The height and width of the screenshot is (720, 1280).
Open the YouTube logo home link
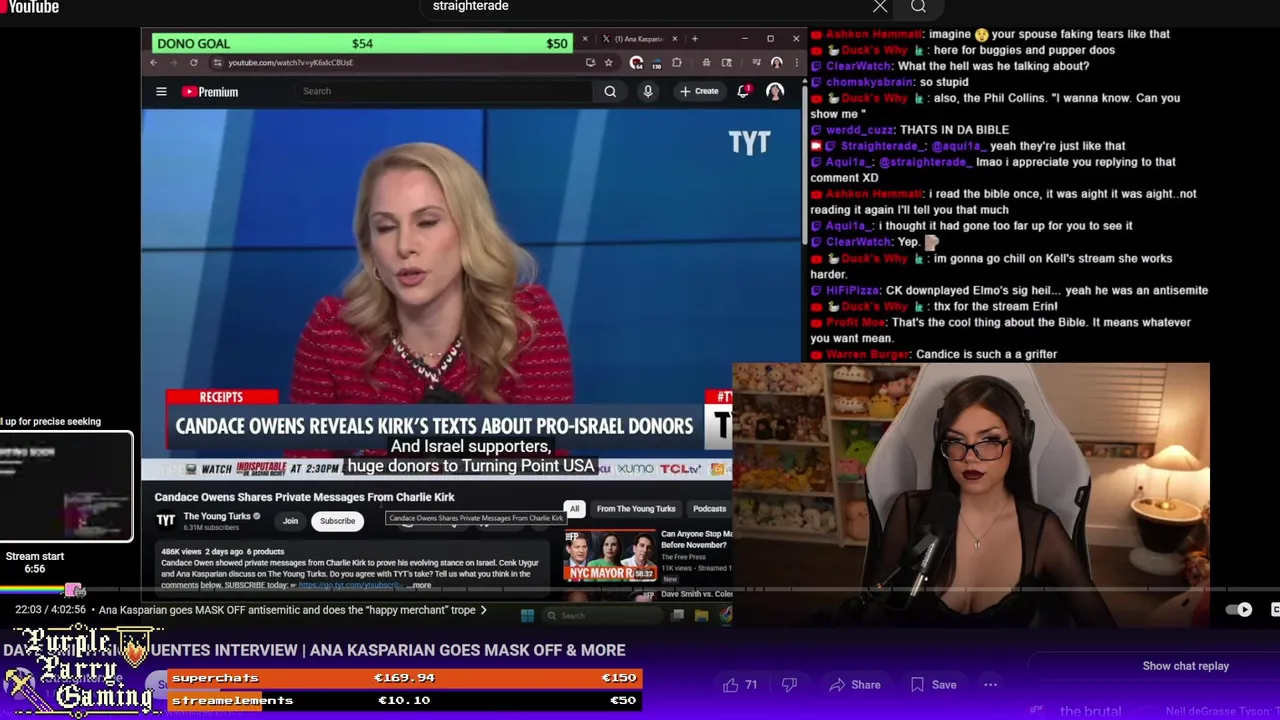point(30,7)
